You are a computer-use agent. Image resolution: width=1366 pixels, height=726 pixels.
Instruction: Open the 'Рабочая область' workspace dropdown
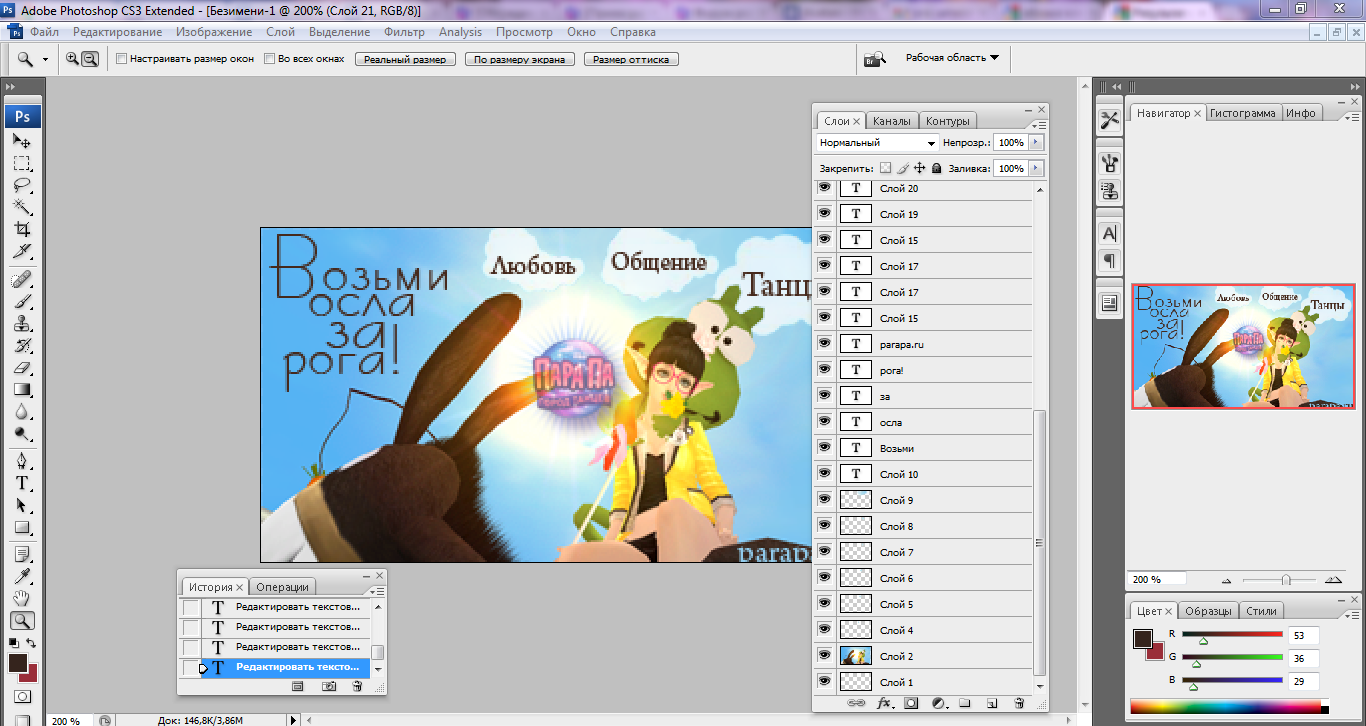coord(952,58)
